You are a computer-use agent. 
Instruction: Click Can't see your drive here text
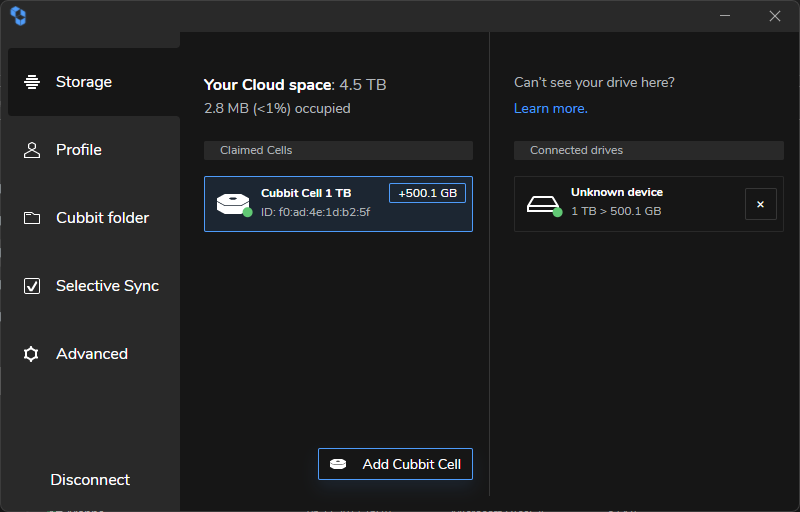pos(594,82)
